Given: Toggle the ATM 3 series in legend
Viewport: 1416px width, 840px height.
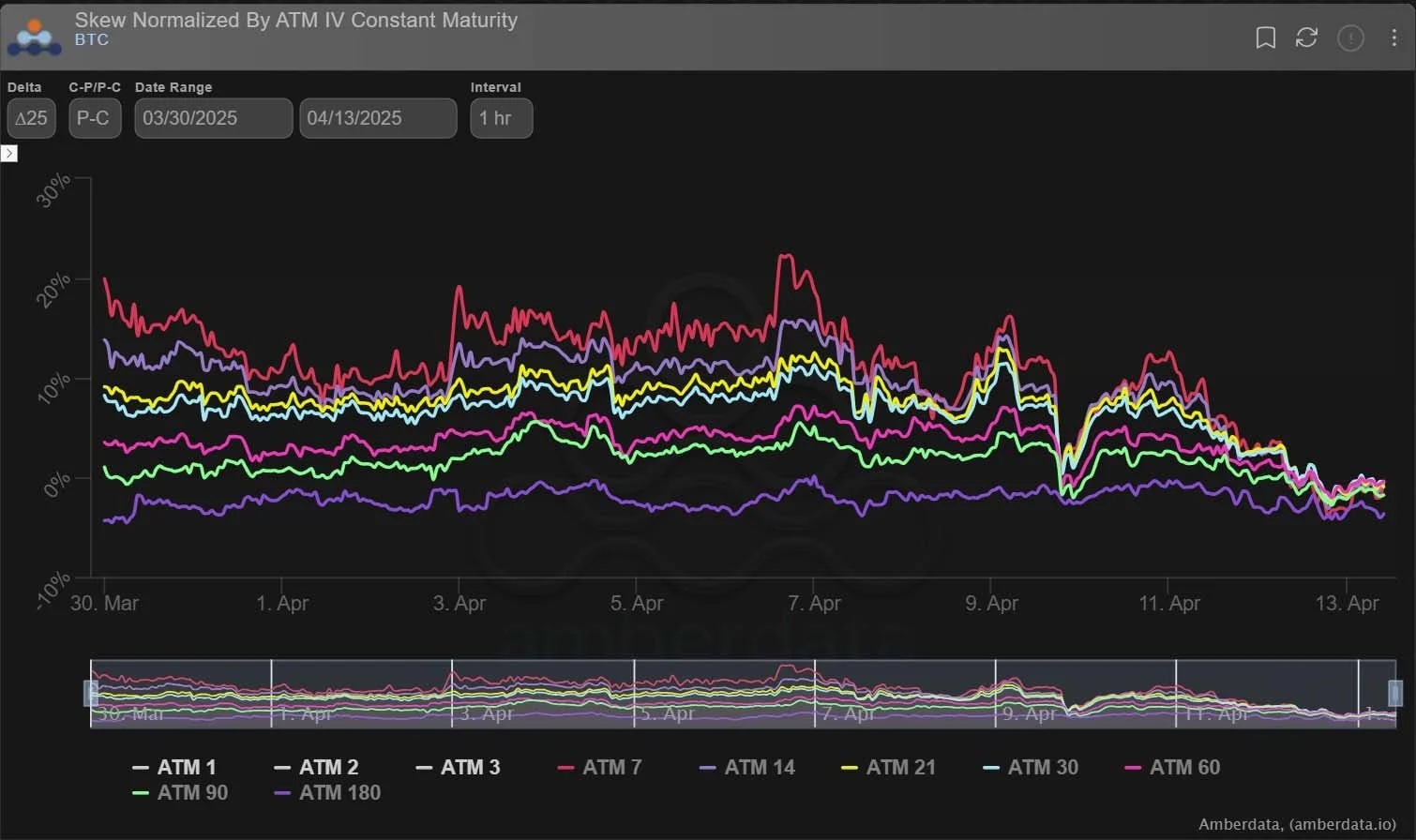Looking at the screenshot, I should (458, 767).
